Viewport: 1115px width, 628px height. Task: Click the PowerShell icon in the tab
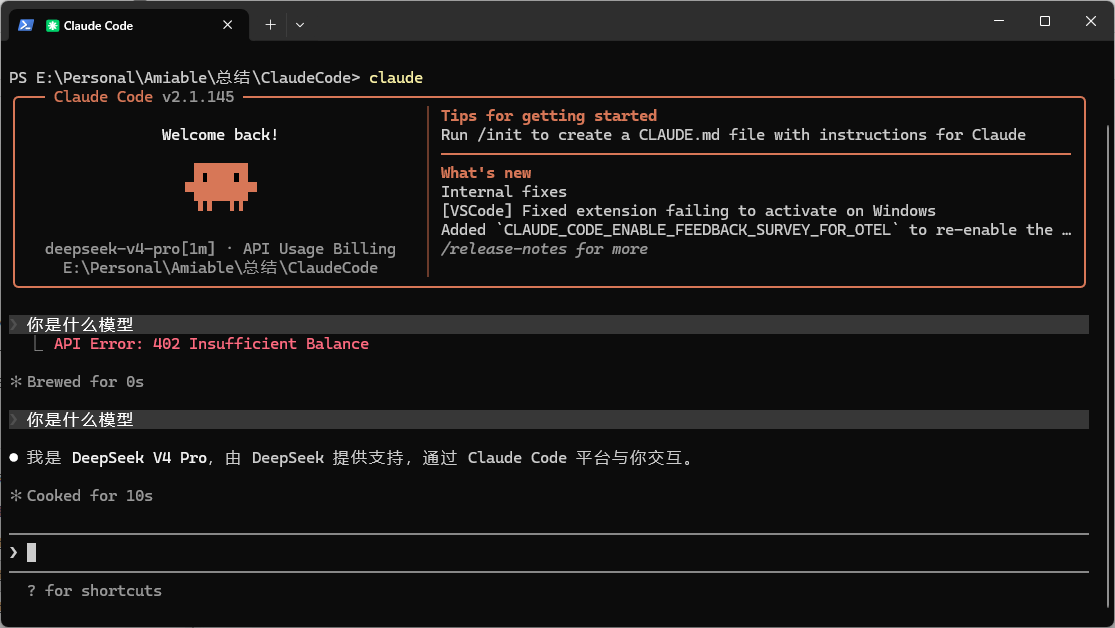[x=26, y=25]
